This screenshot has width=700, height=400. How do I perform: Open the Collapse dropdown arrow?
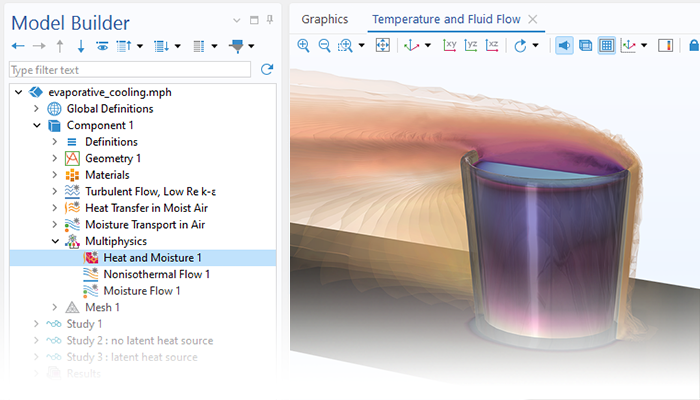tap(140, 46)
